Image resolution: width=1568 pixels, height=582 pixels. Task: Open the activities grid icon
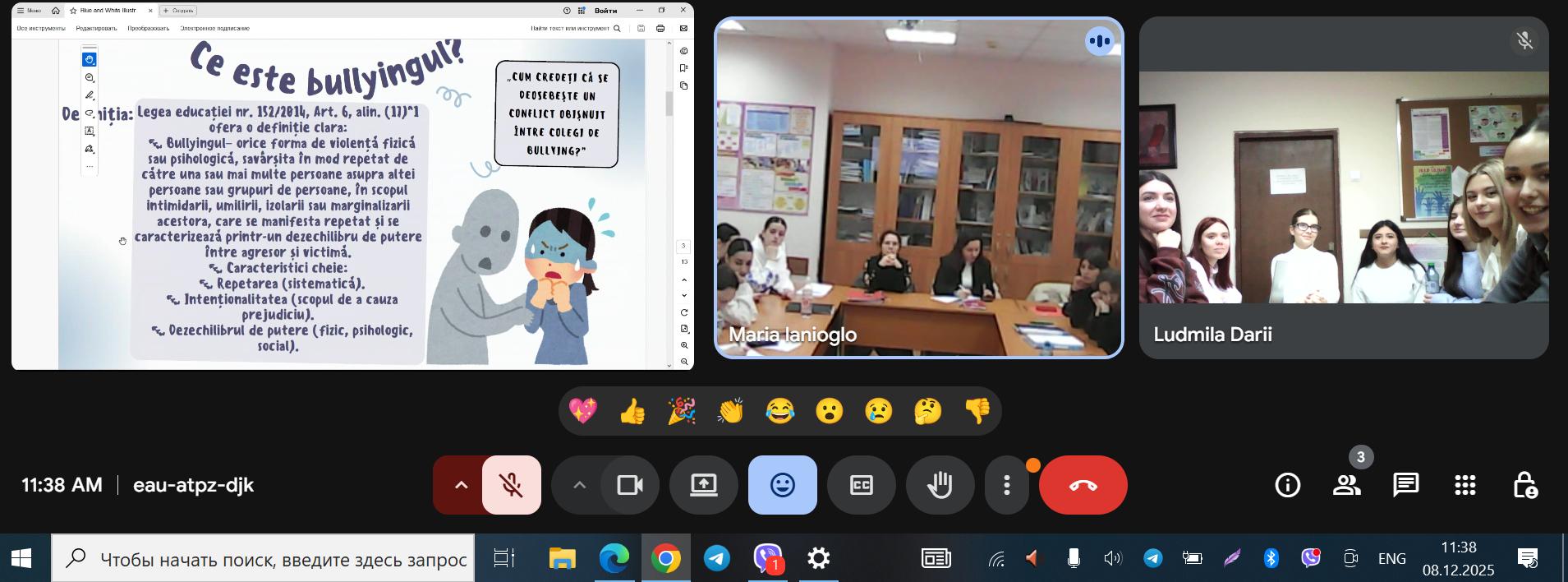click(x=1465, y=485)
